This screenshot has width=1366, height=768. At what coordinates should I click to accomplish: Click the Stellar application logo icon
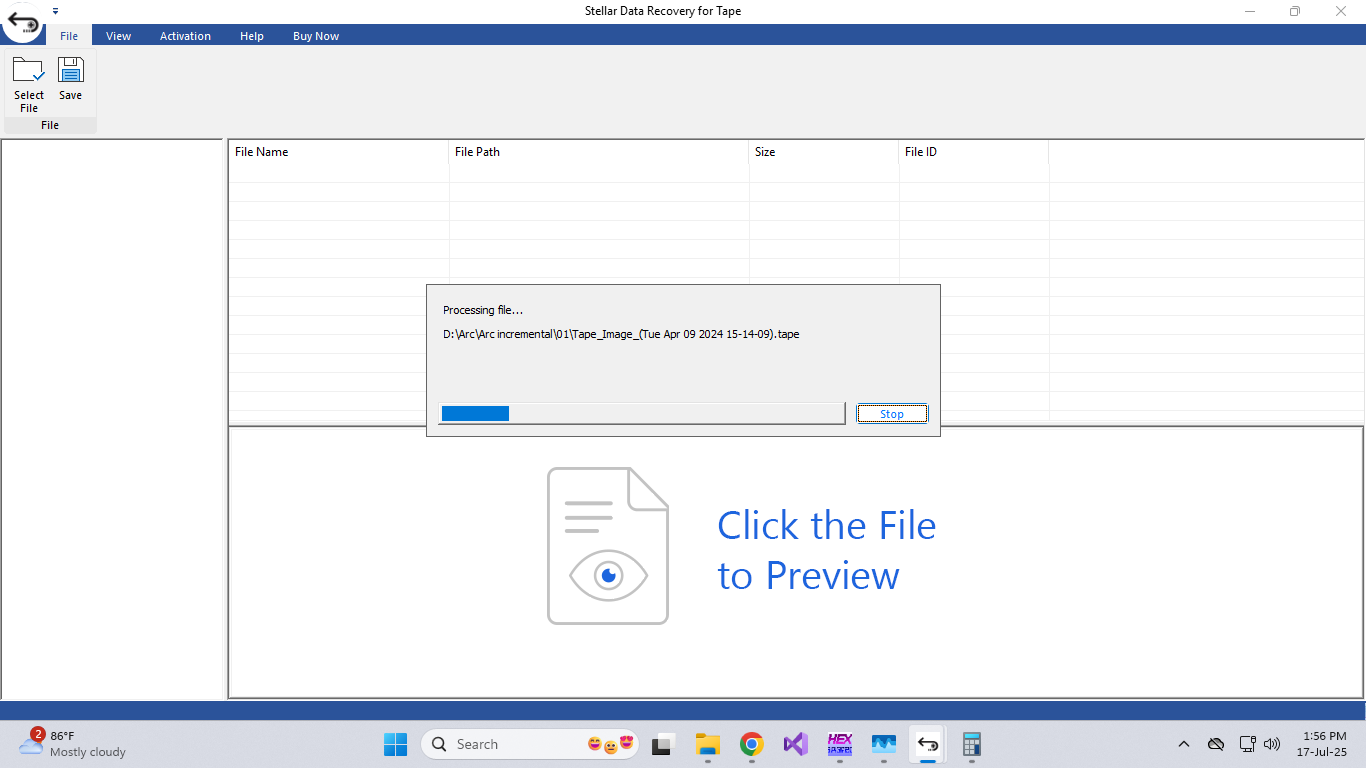pyautogui.click(x=23, y=21)
